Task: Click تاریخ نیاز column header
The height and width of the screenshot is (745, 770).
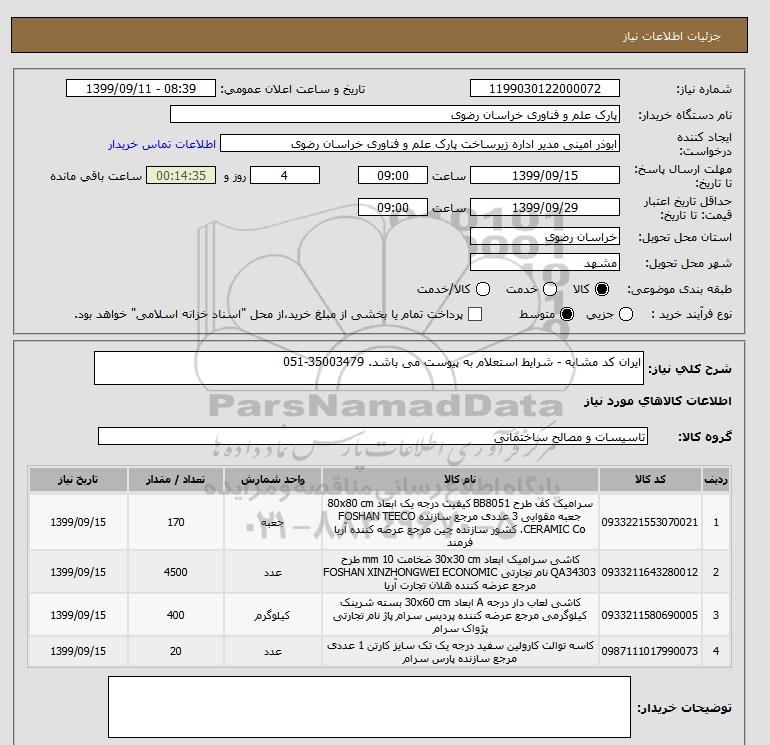Action: click(x=78, y=479)
